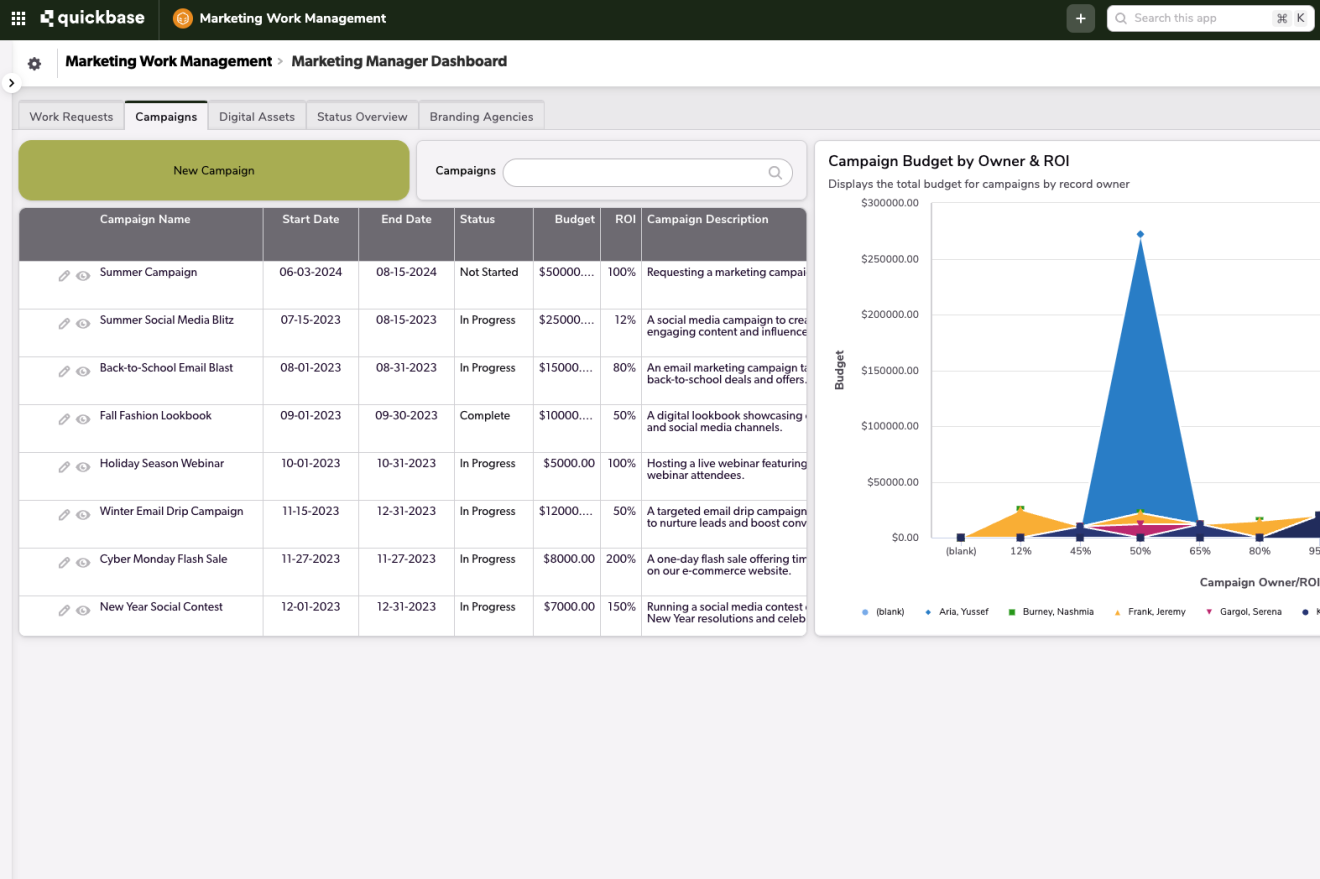Switch to the Digital Assets tab
Image resolution: width=1320 pixels, height=879 pixels.
[256, 117]
